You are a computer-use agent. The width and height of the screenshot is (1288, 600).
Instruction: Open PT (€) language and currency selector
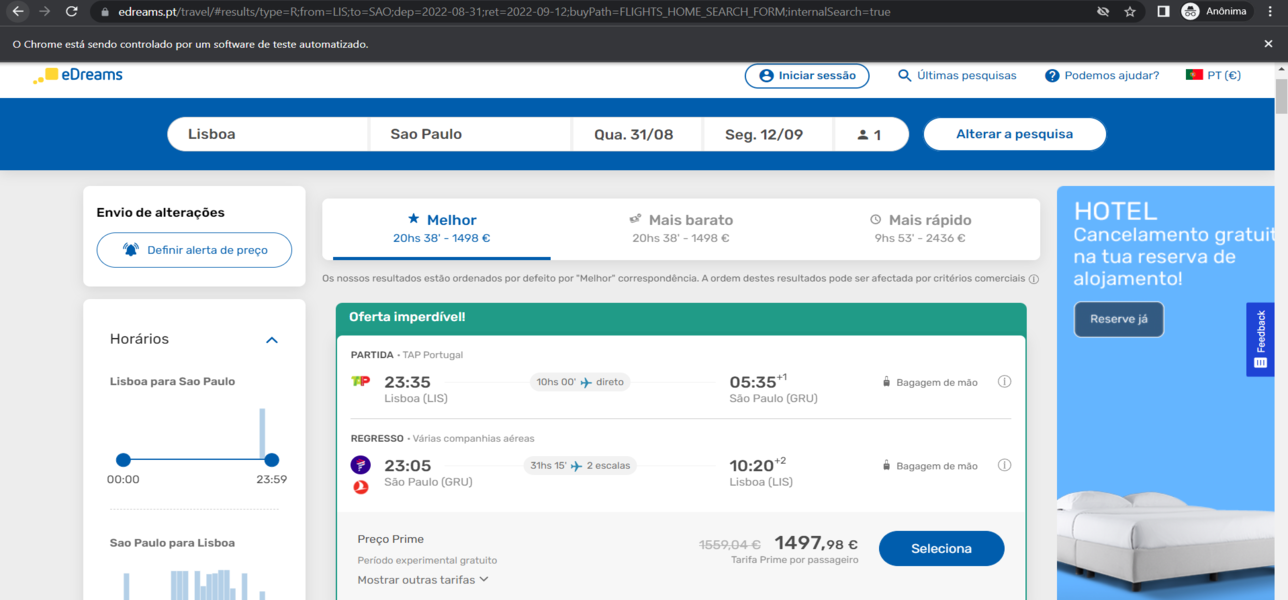click(1213, 75)
